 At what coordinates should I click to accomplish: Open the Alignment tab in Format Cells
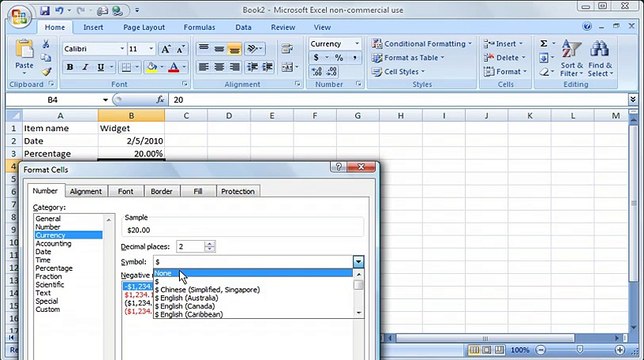tap(85, 191)
